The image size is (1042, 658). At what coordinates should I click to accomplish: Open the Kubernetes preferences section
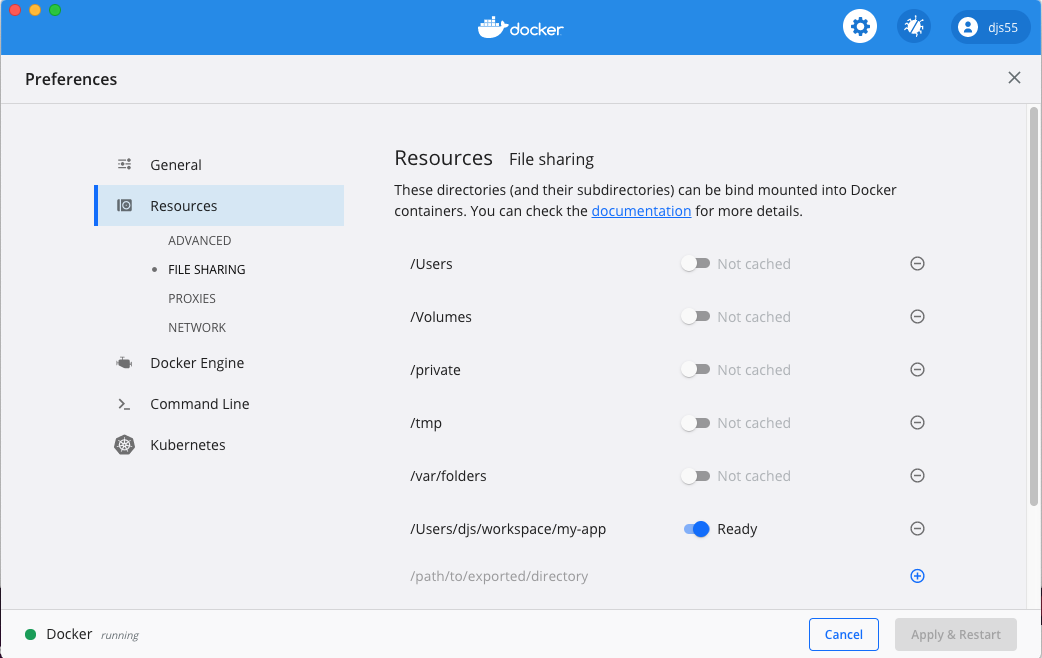187,445
